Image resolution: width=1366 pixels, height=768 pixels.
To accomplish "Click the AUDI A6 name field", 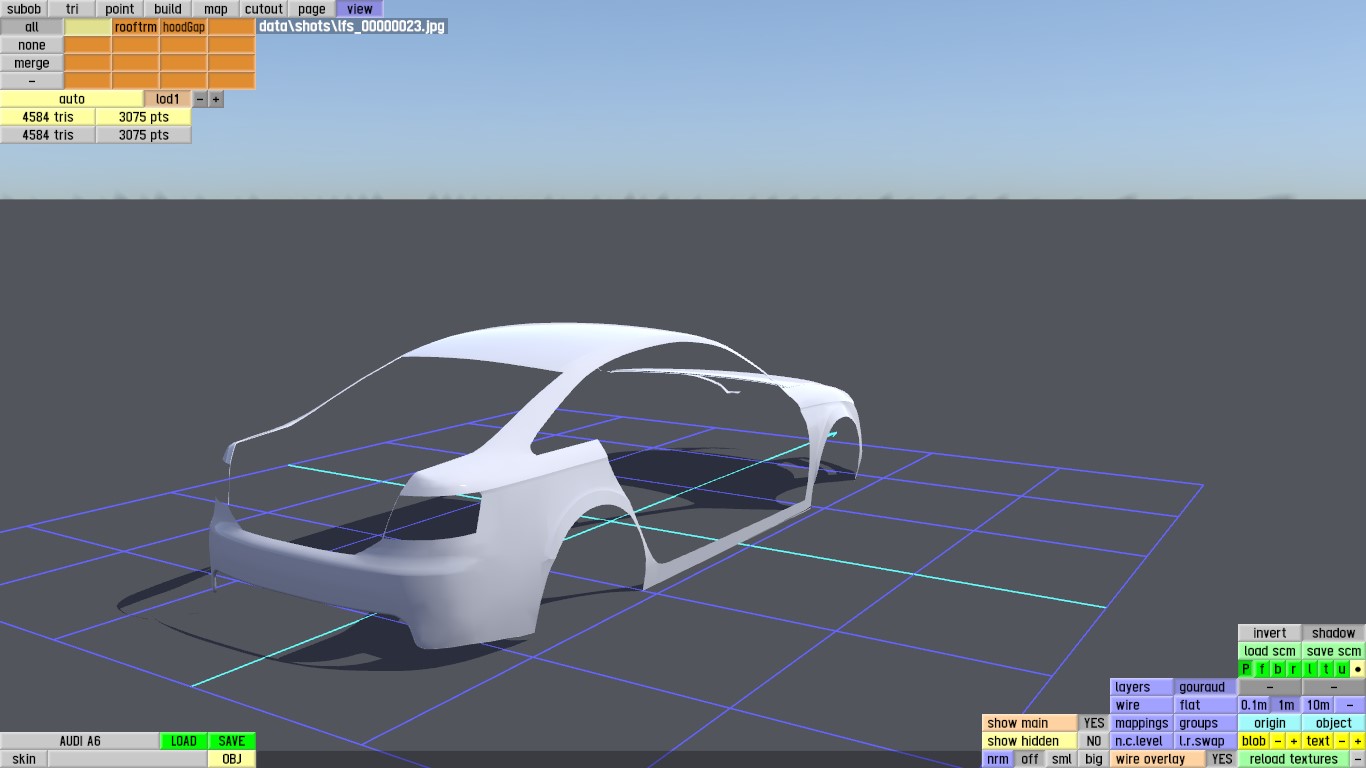I will point(80,741).
